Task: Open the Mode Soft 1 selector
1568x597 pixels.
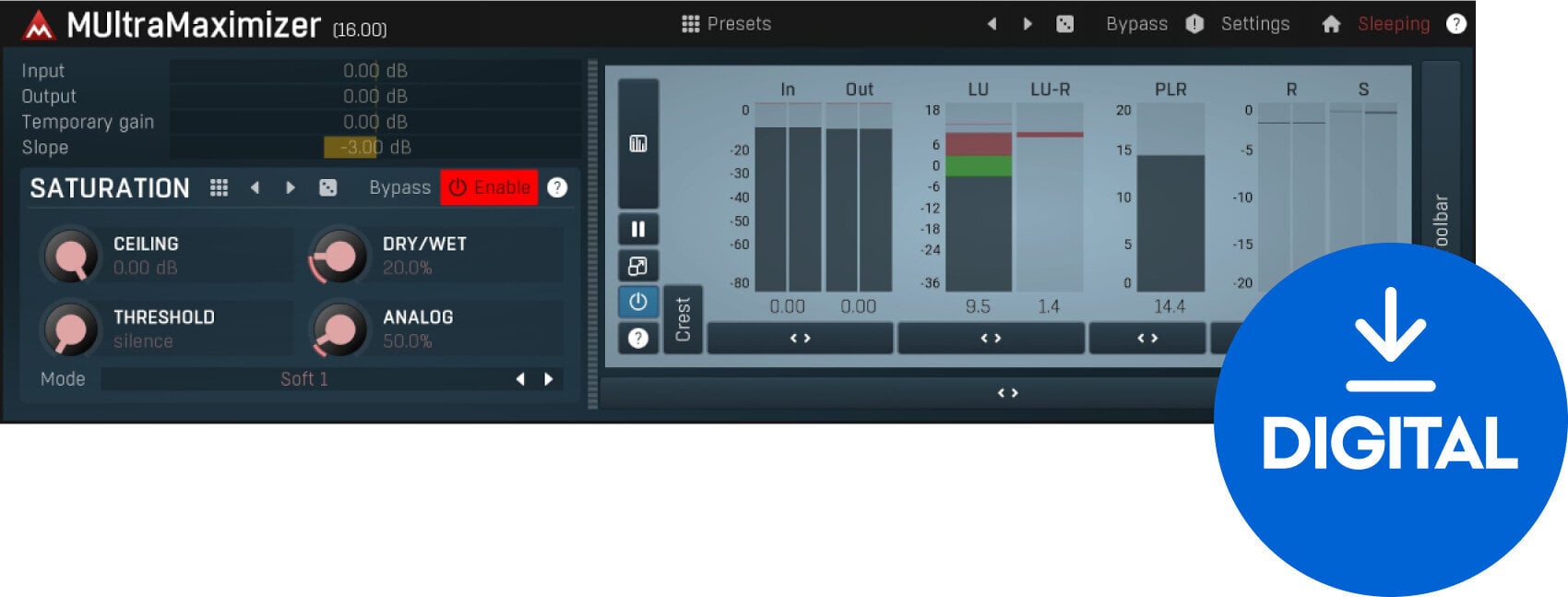Action: [304, 379]
